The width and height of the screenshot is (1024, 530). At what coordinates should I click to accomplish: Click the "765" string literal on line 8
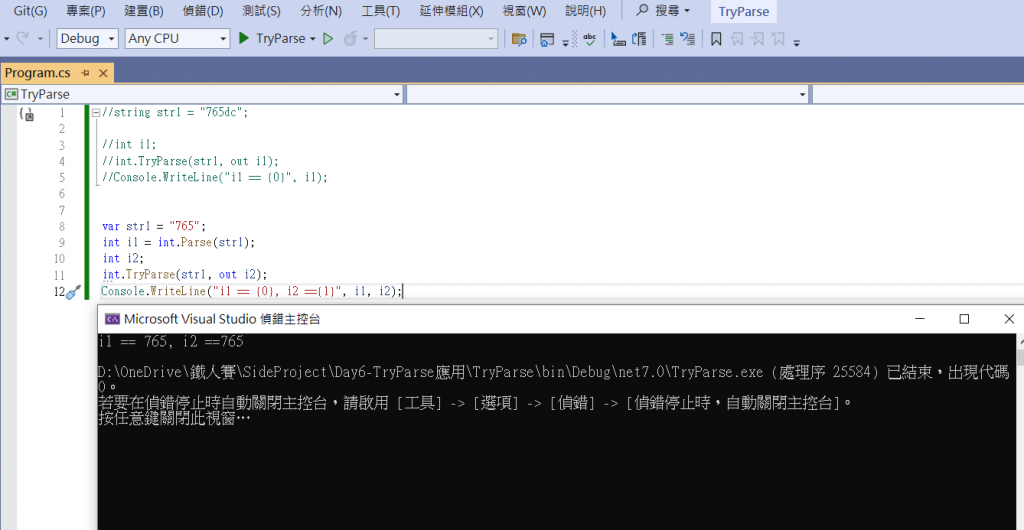point(185,226)
